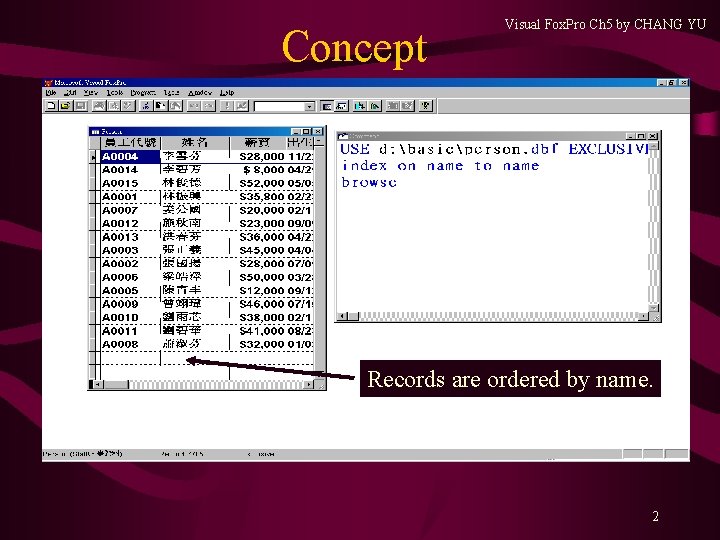Select employee ID cell A0001
Viewport: 720px width, 540px height.
pyautogui.click(x=130, y=197)
